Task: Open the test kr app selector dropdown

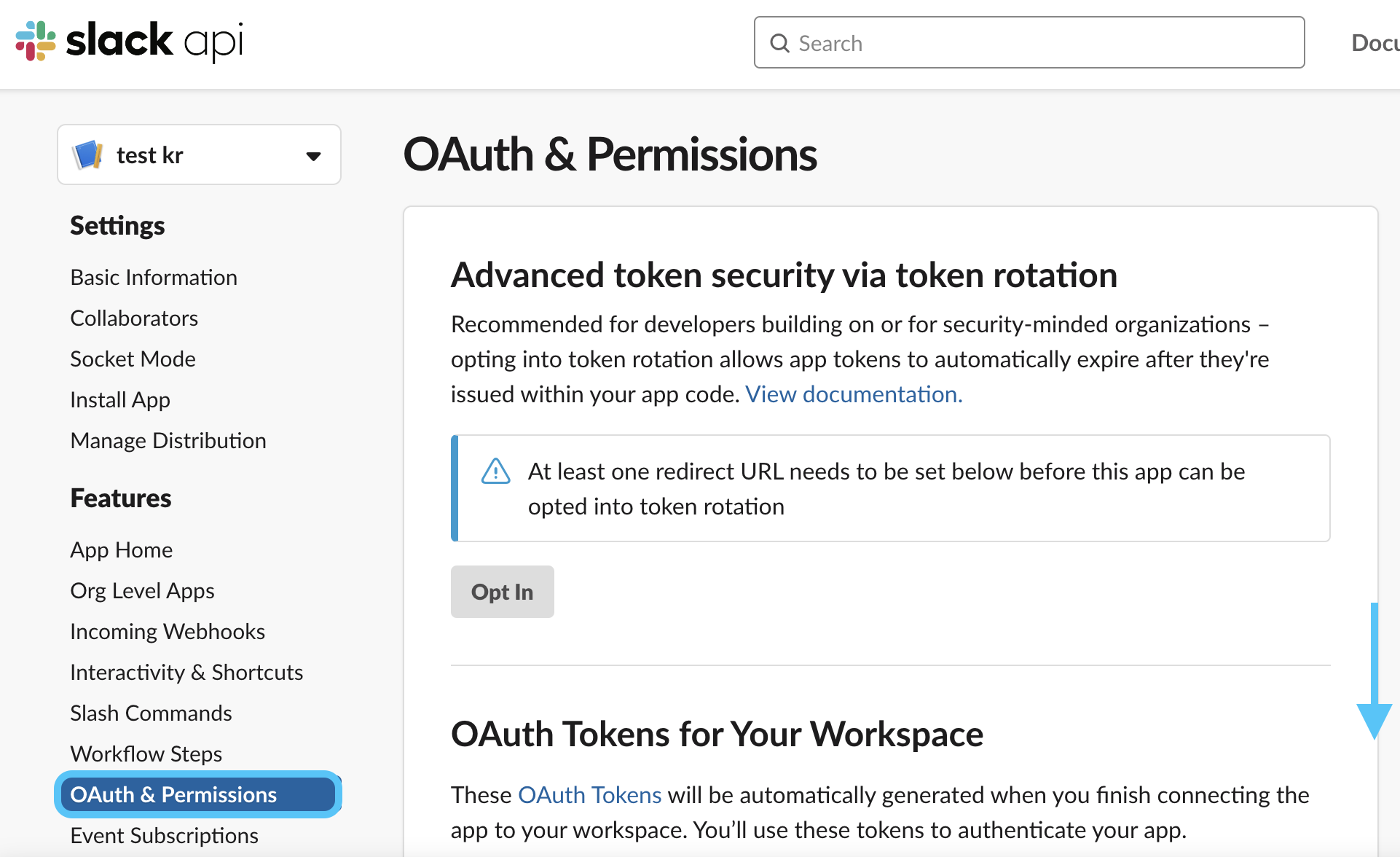Action: pyautogui.click(x=199, y=154)
